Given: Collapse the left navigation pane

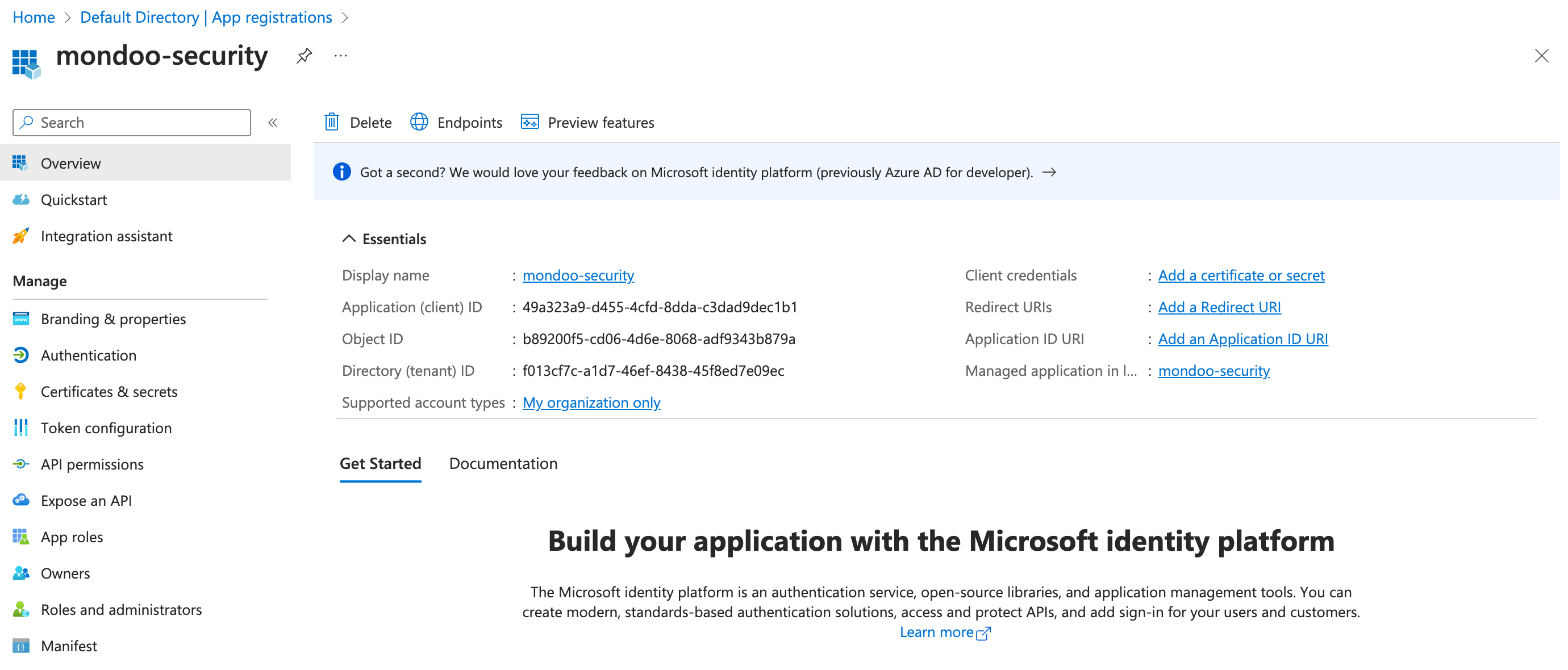Looking at the screenshot, I should click(273, 122).
